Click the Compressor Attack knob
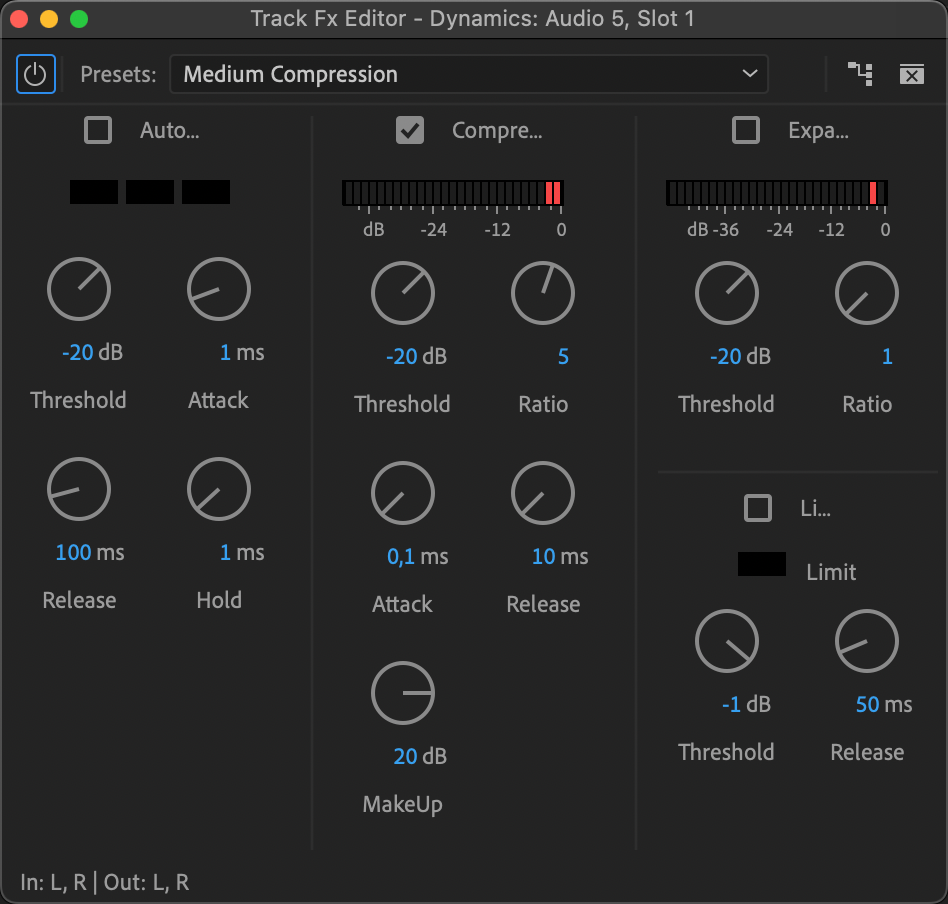Viewport: 948px width, 904px height. click(403, 493)
